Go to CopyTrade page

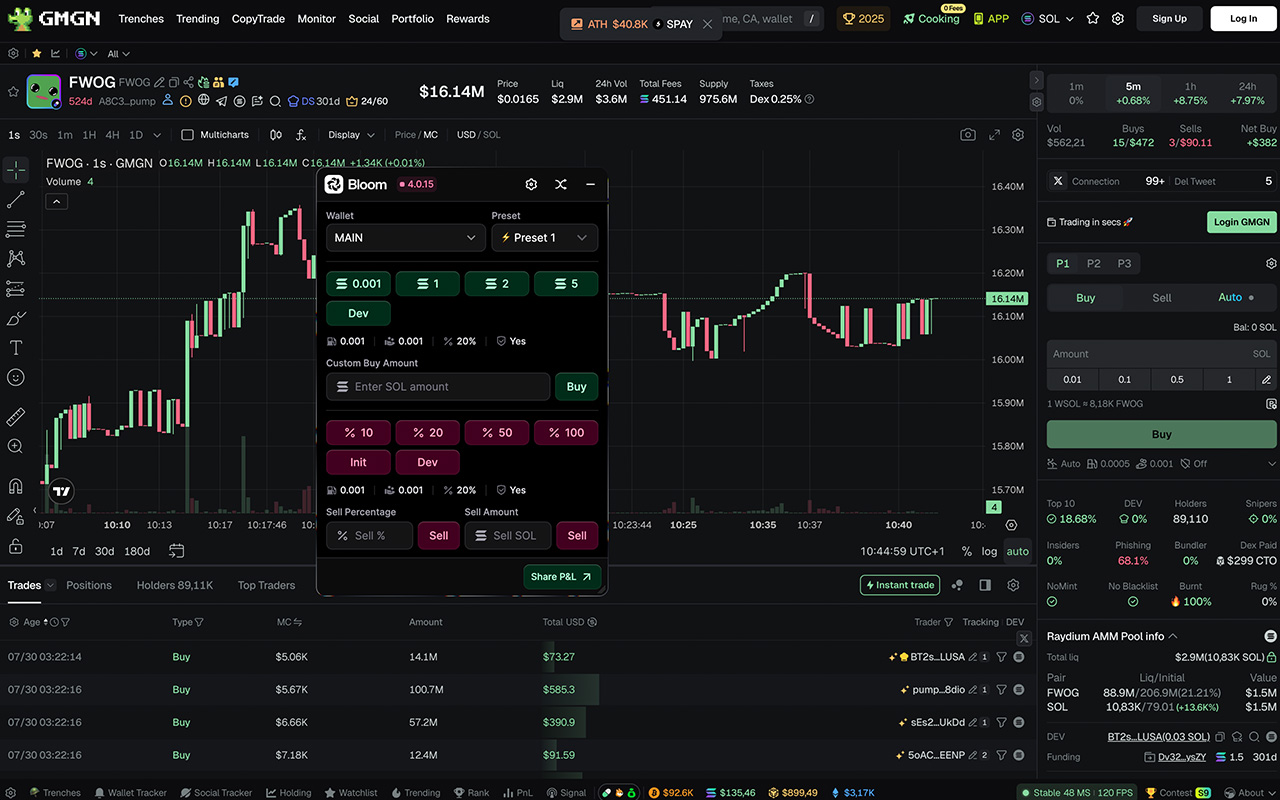(258, 19)
